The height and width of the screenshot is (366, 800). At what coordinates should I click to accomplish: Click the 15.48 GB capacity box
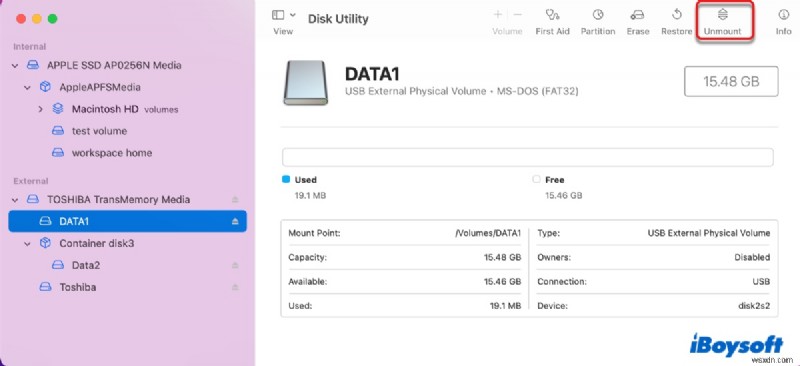[x=731, y=81]
